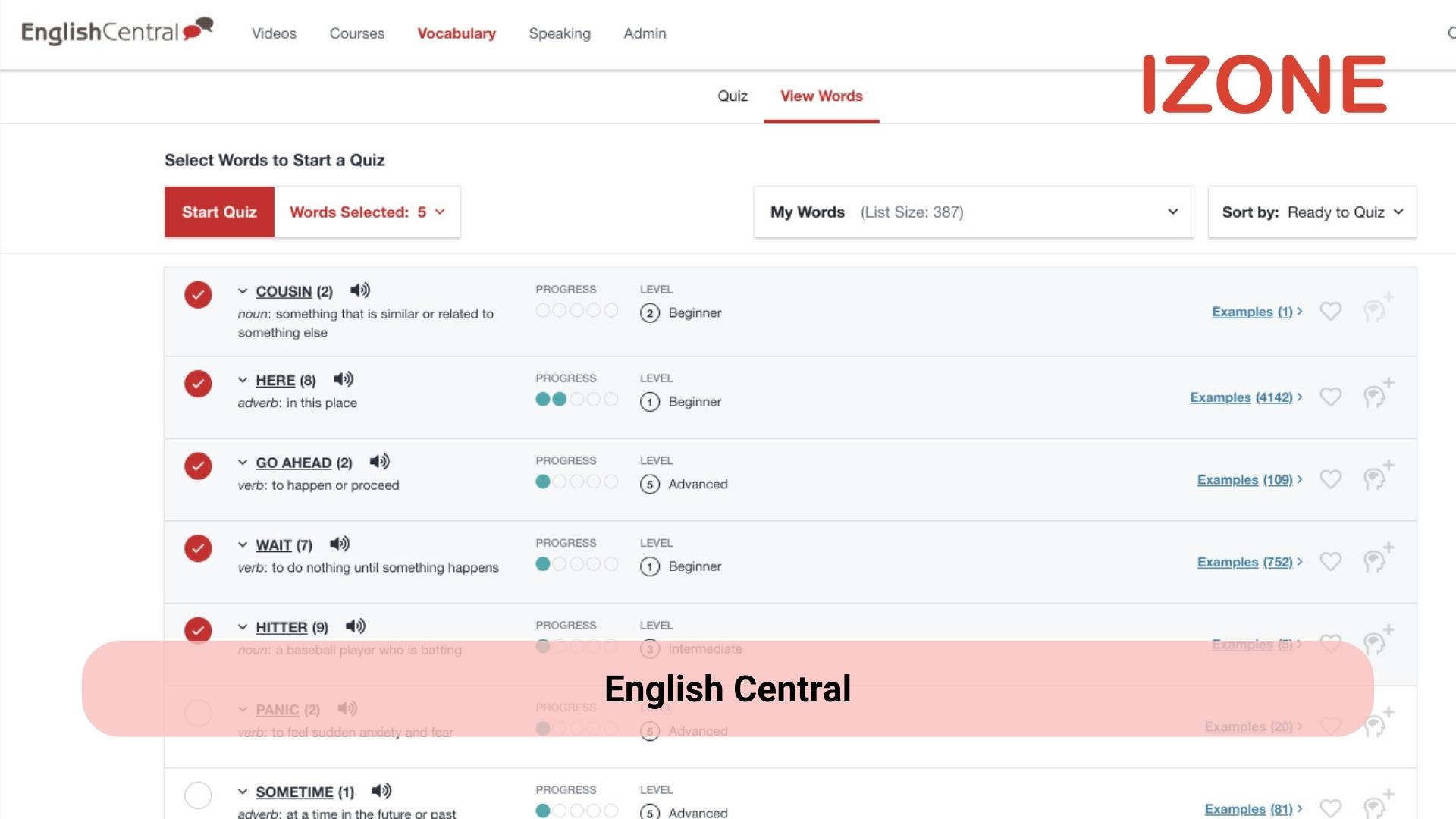Open the SOMETIME word link
The height and width of the screenshot is (819, 1456).
click(294, 792)
